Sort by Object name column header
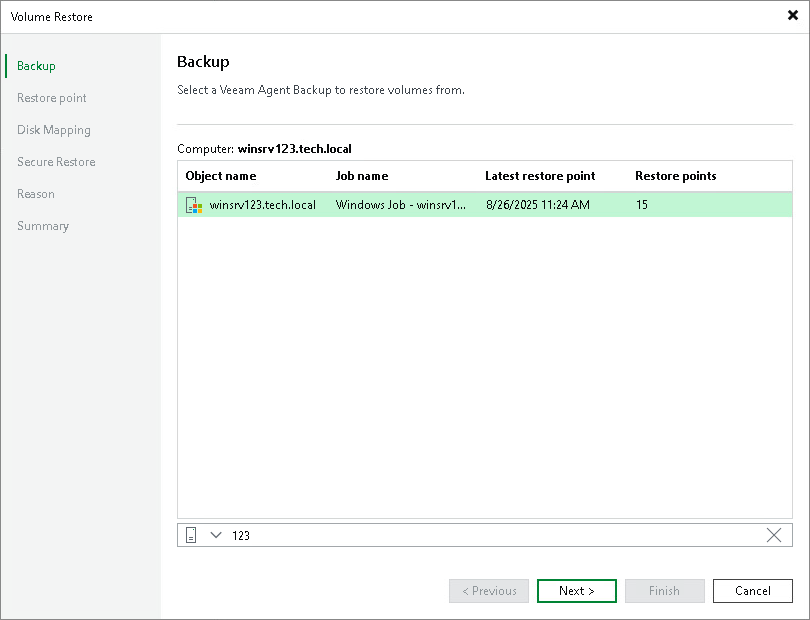Image resolution: width=810 pixels, height=620 pixels. [221, 176]
